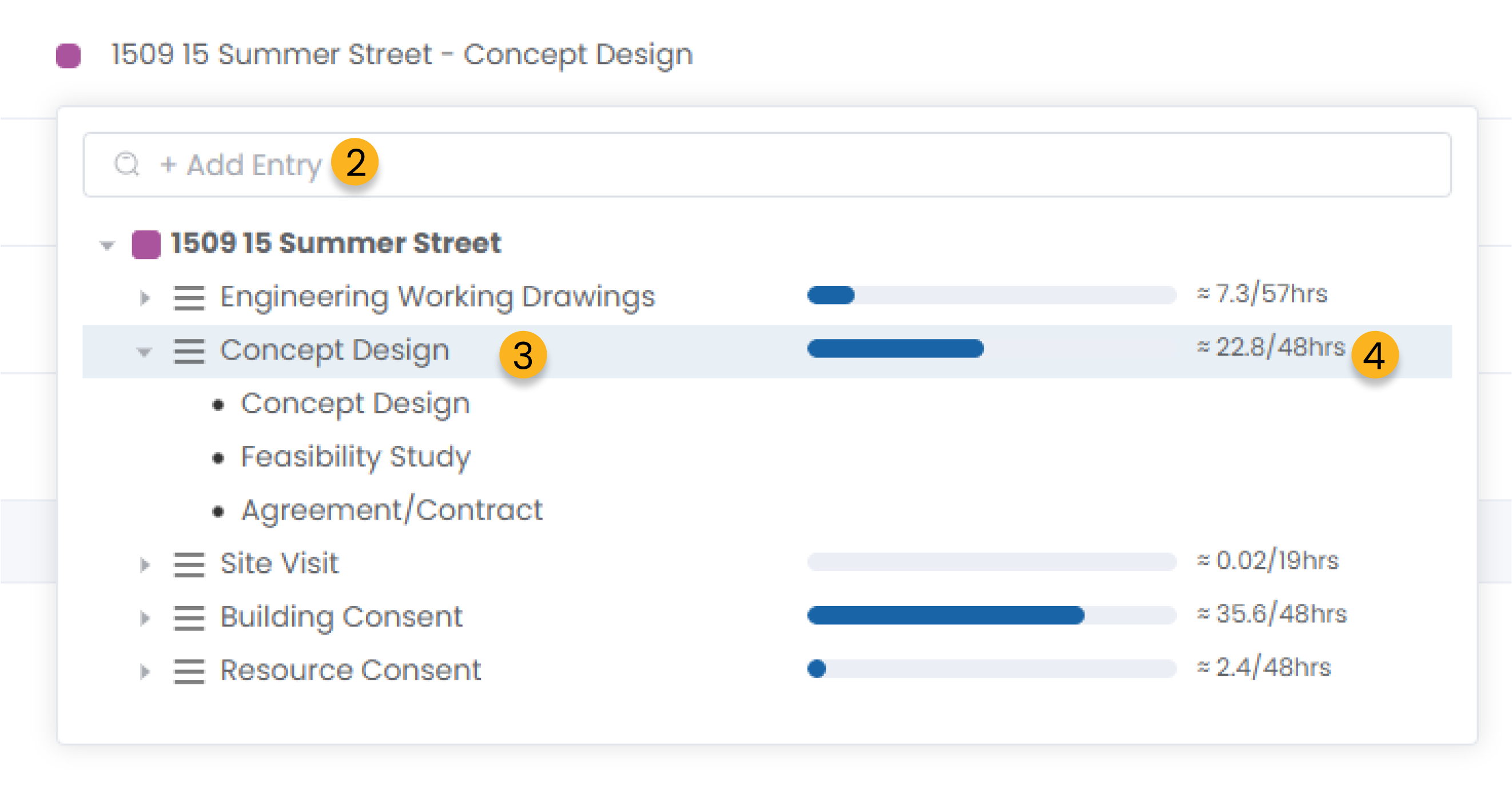Select the Agreement/Contract task
Viewport: 1512px width, 785px height.
392,509
